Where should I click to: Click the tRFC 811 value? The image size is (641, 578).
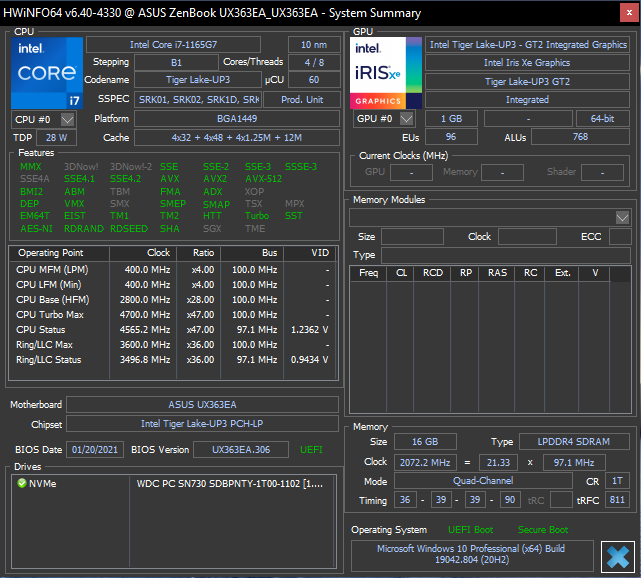coord(617,500)
